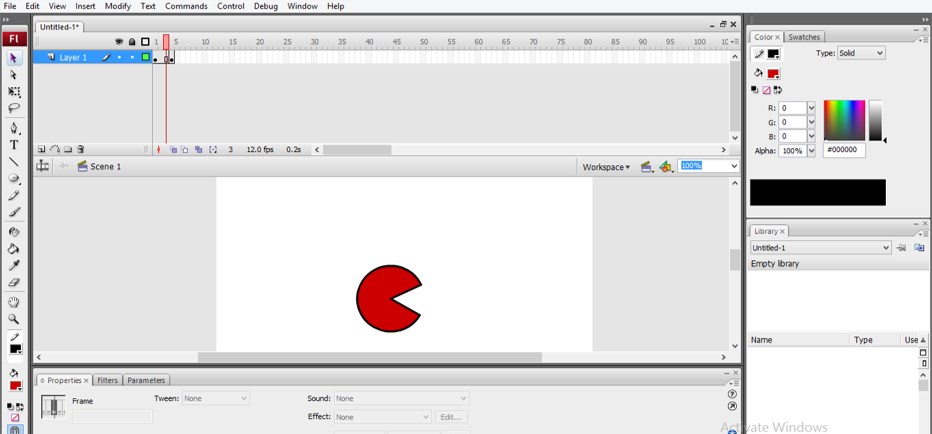
Task: Select the Hand tool
Action: [14, 302]
